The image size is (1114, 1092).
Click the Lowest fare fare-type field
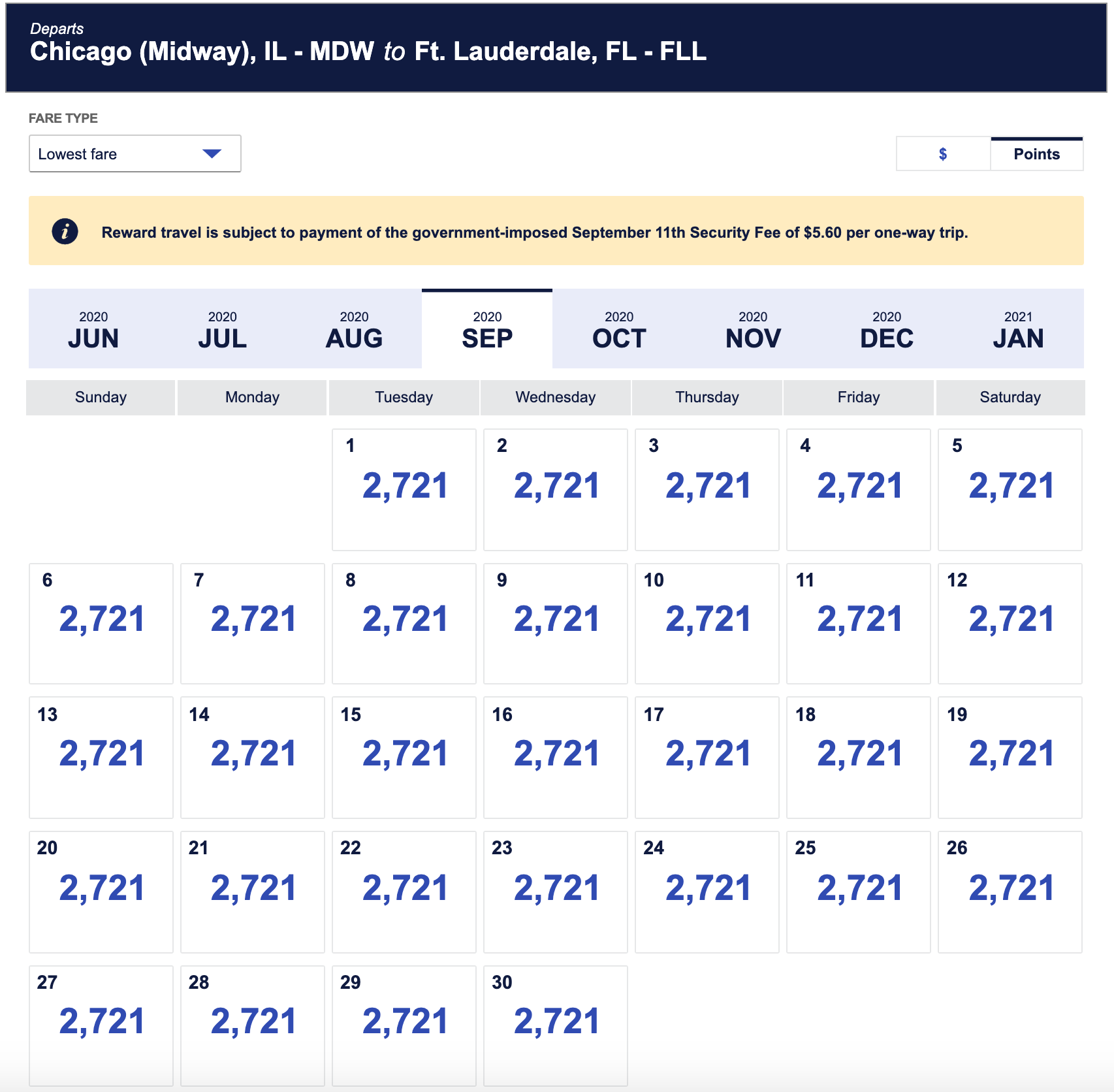pyautogui.click(x=135, y=154)
